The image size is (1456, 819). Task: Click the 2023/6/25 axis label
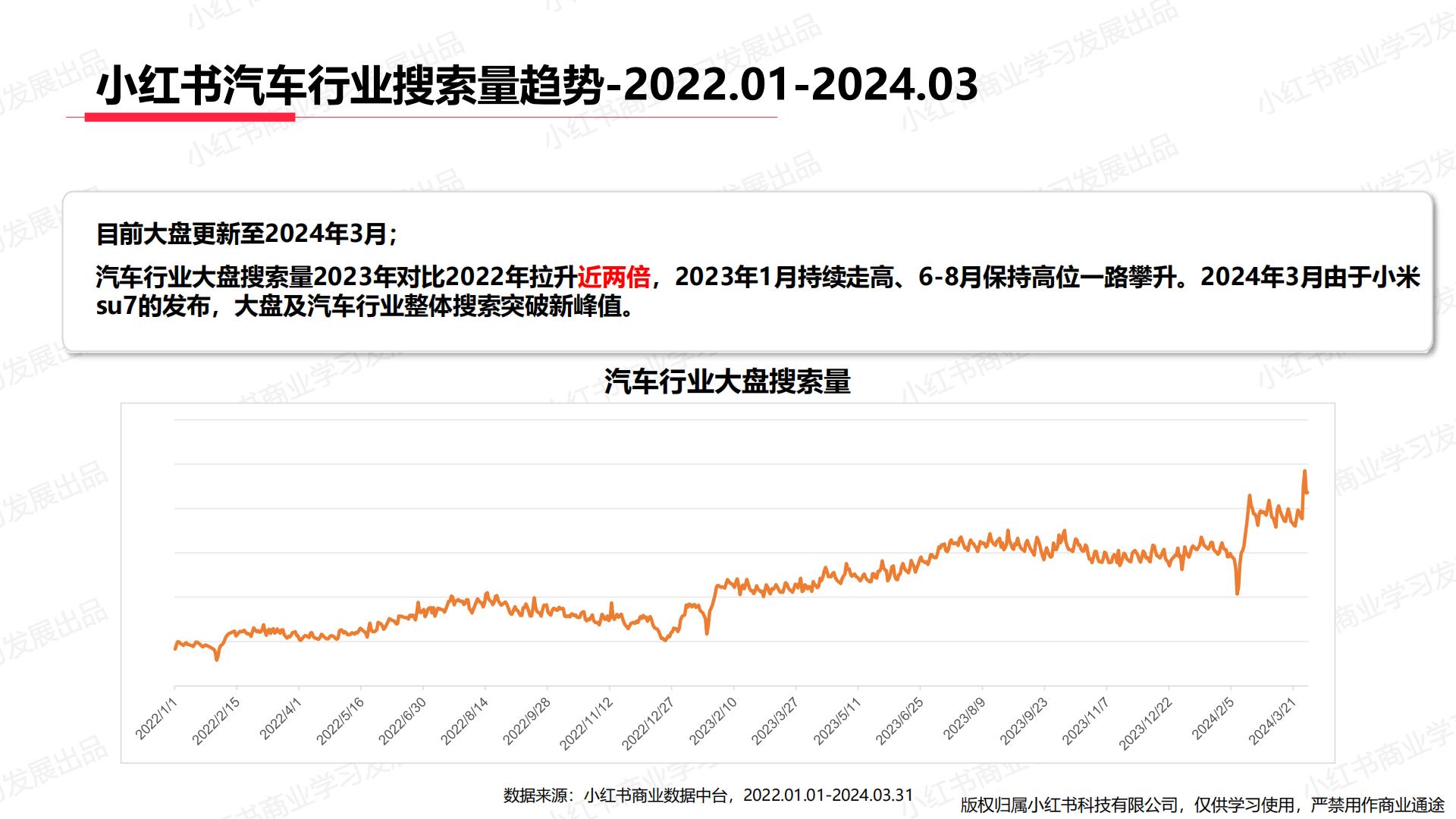click(x=899, y=721)
